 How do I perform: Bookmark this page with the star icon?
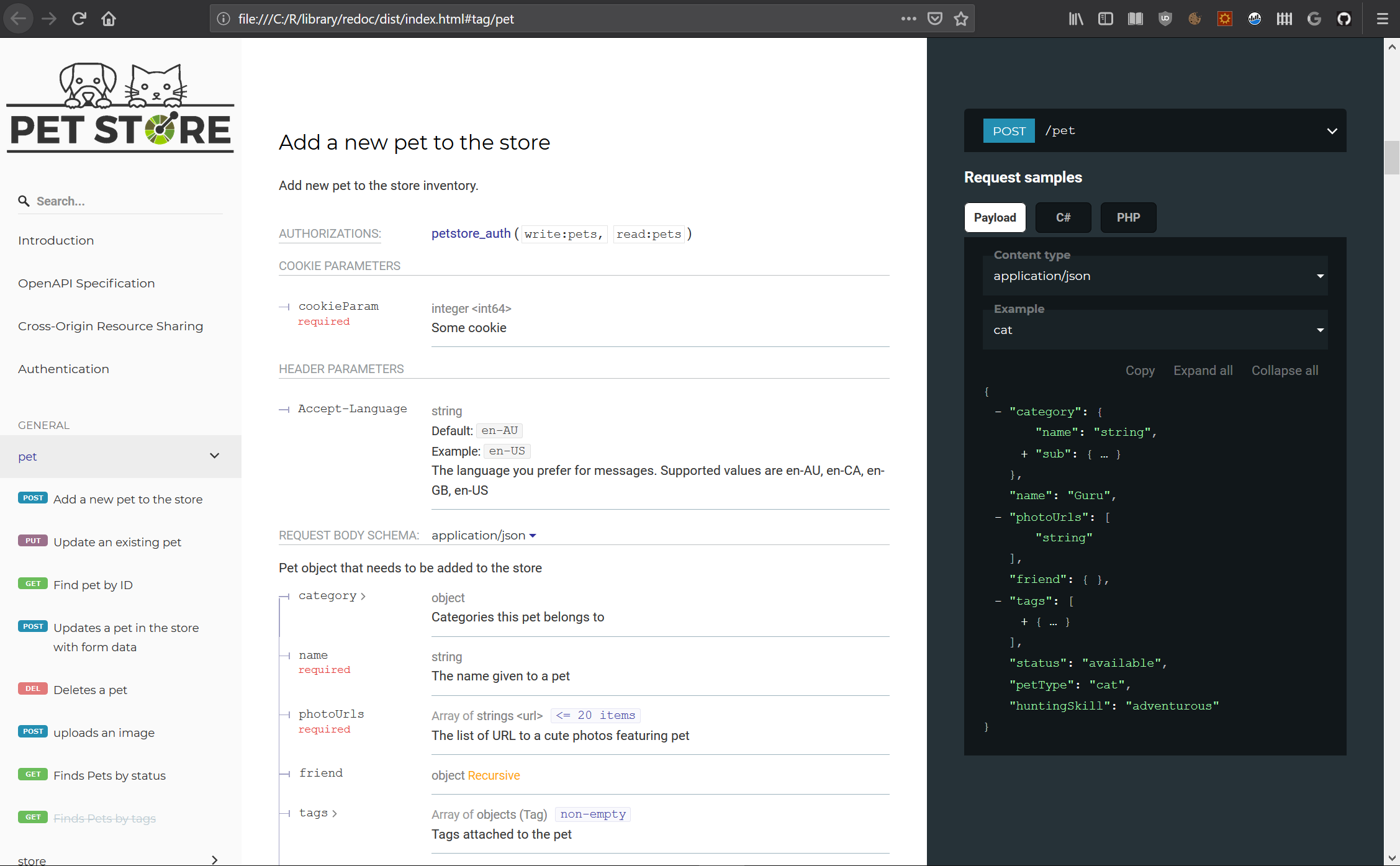(961, 19)
